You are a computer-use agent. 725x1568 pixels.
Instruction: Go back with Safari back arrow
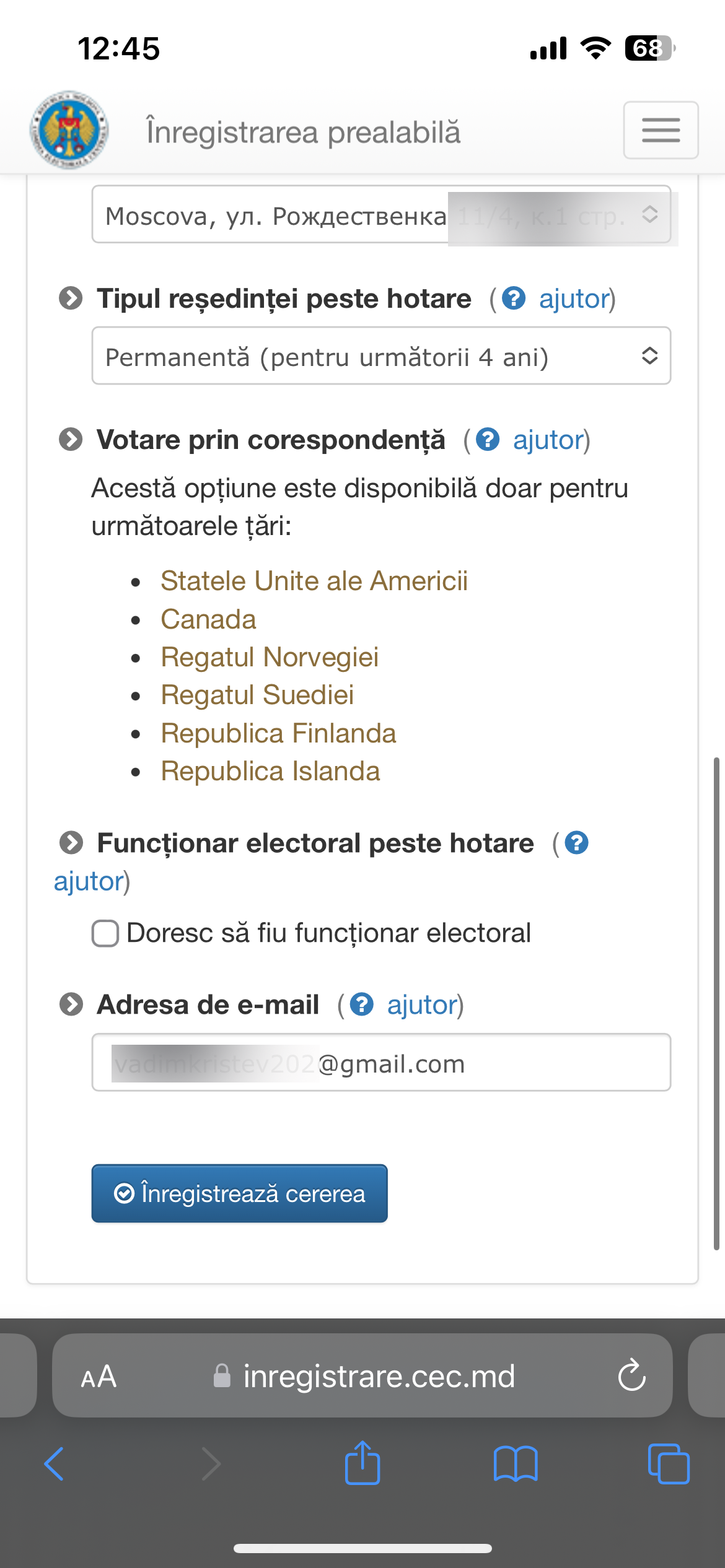(55, 1464)
